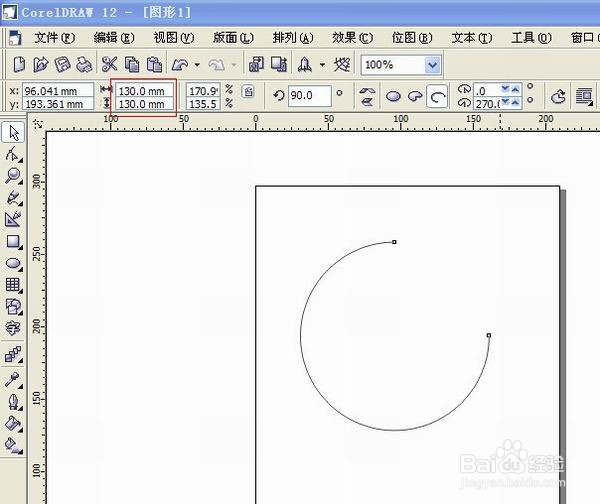Open the 版面(L) menu
The image size is (600, 504).
[233, 38]
